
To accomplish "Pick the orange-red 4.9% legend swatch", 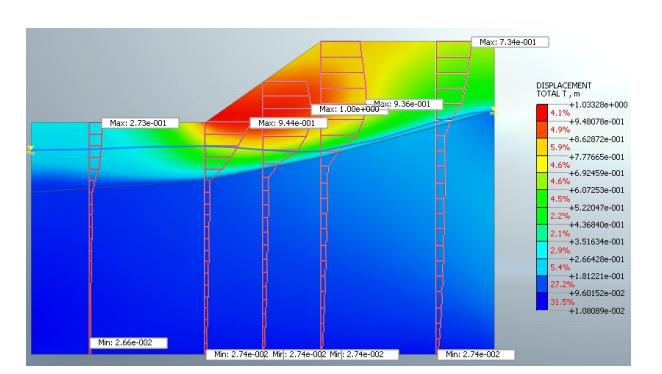I will (x=542, y=130).
